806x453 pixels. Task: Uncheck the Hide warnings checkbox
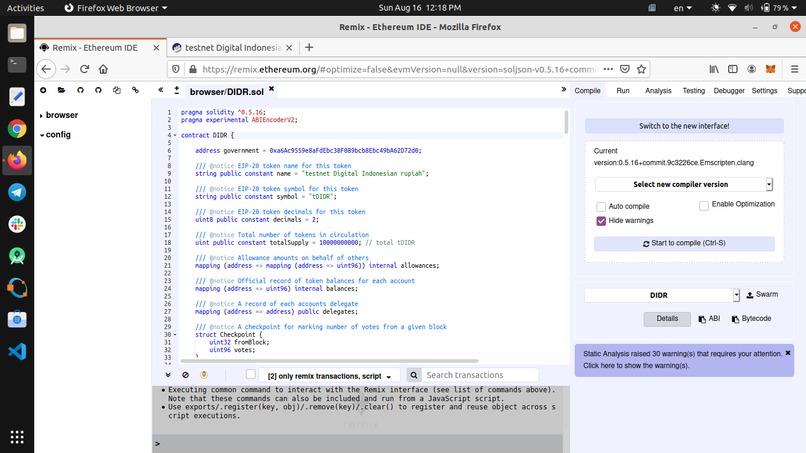point(601,221)
